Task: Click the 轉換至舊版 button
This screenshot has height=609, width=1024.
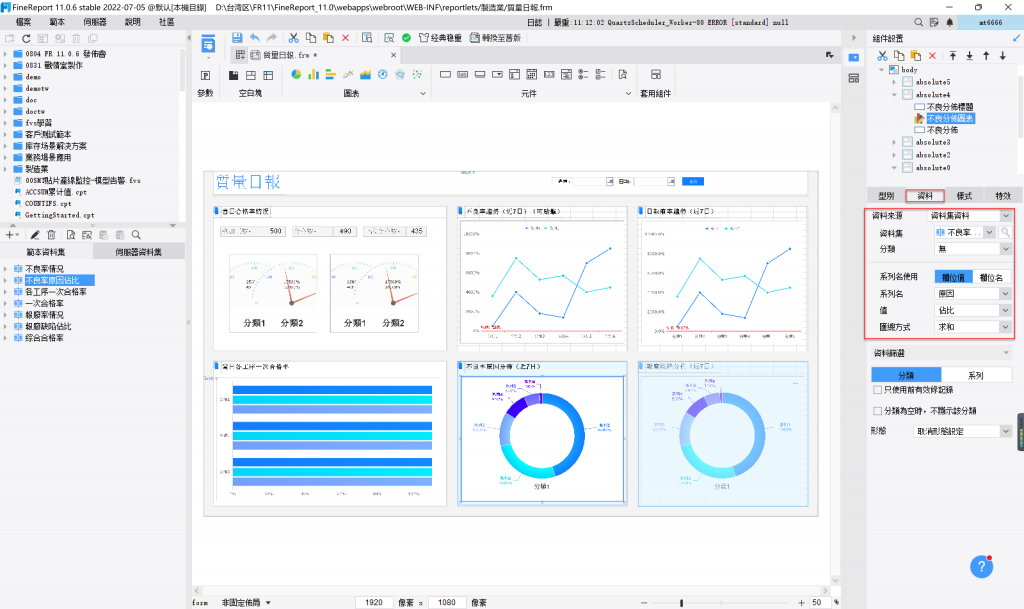Action: coord(496,38)
